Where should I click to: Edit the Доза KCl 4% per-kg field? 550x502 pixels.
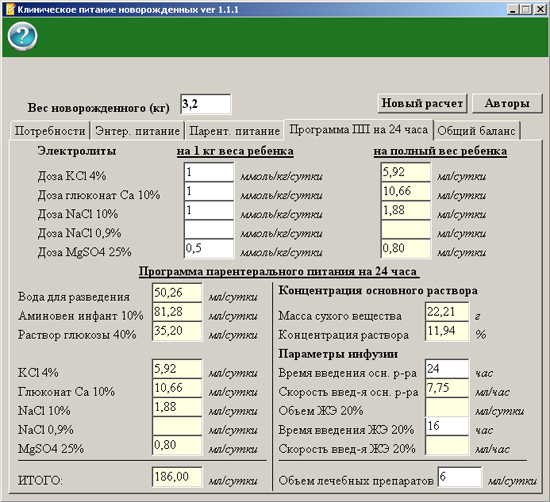pos(209,172)
